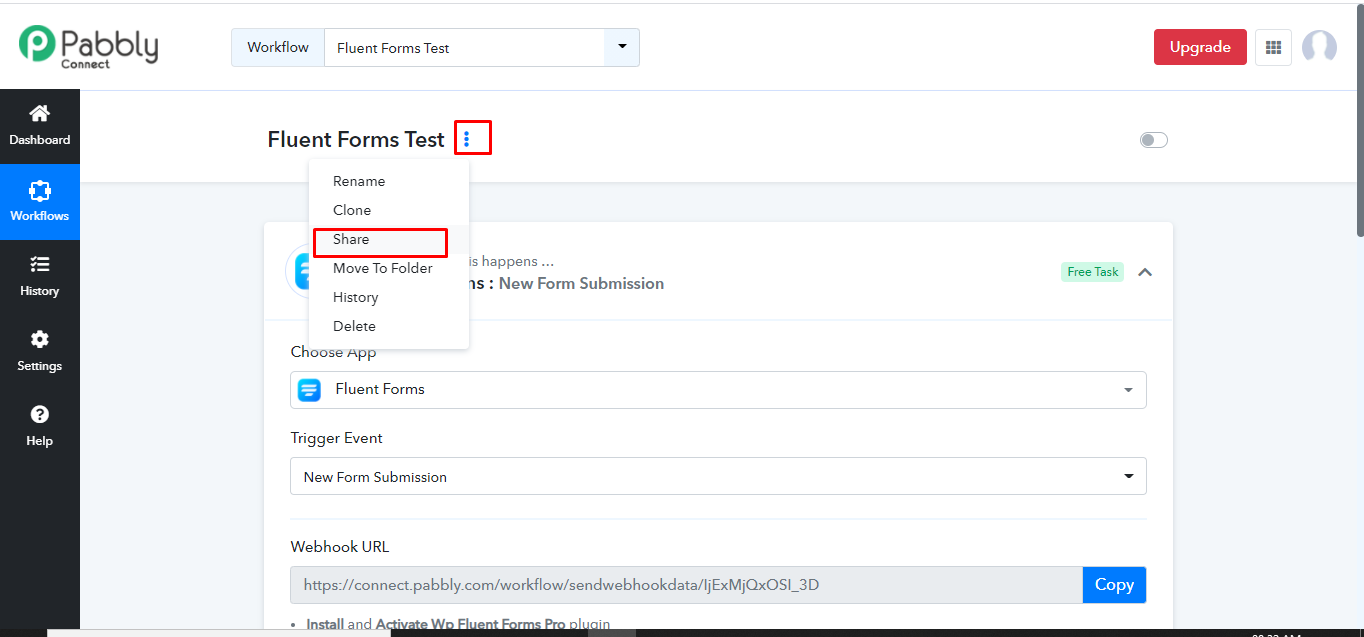
Task: Open the Settings gear section
Action: (39, 351)
